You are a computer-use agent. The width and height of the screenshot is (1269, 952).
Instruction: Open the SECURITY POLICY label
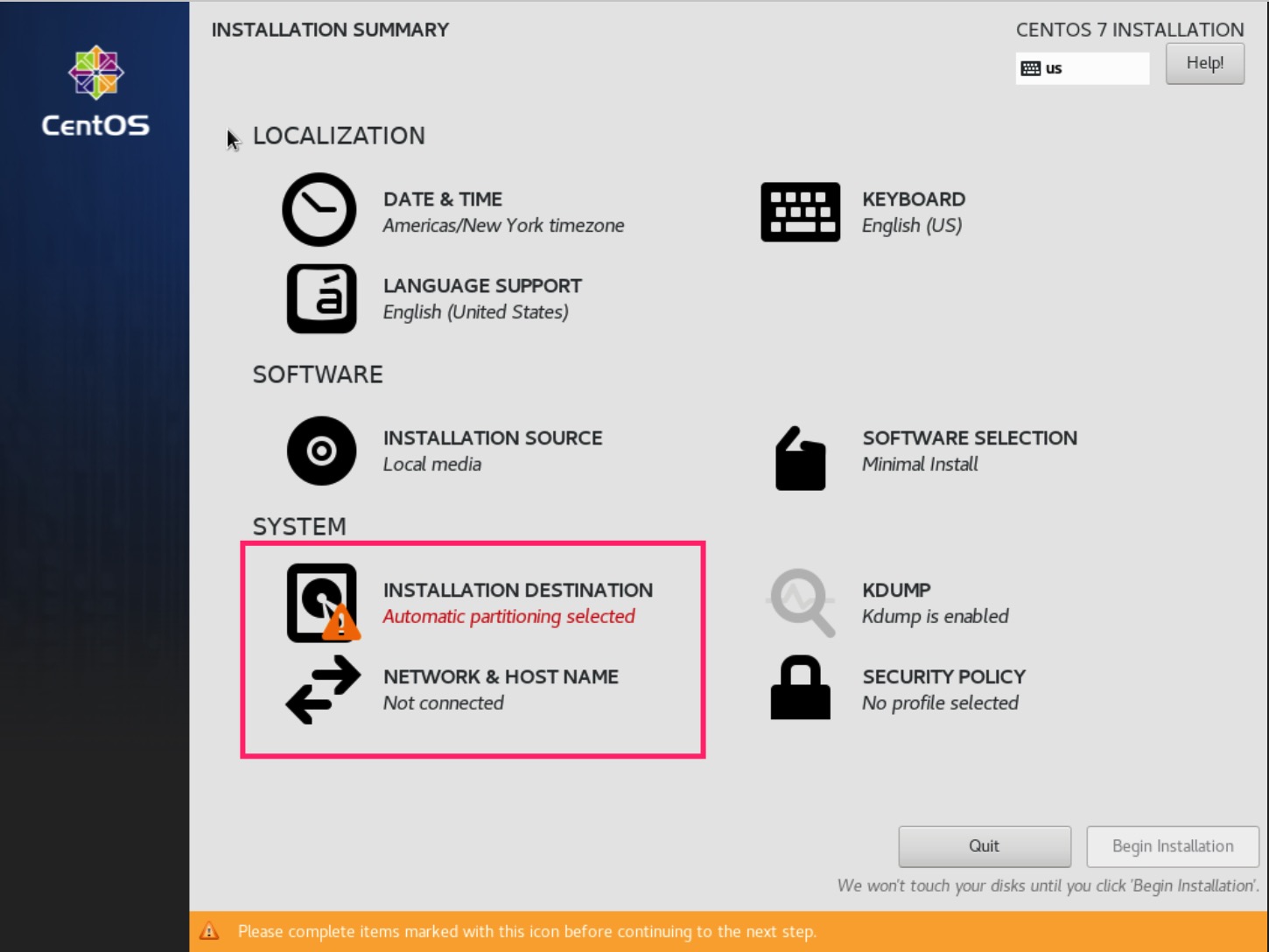coord(943,677)
